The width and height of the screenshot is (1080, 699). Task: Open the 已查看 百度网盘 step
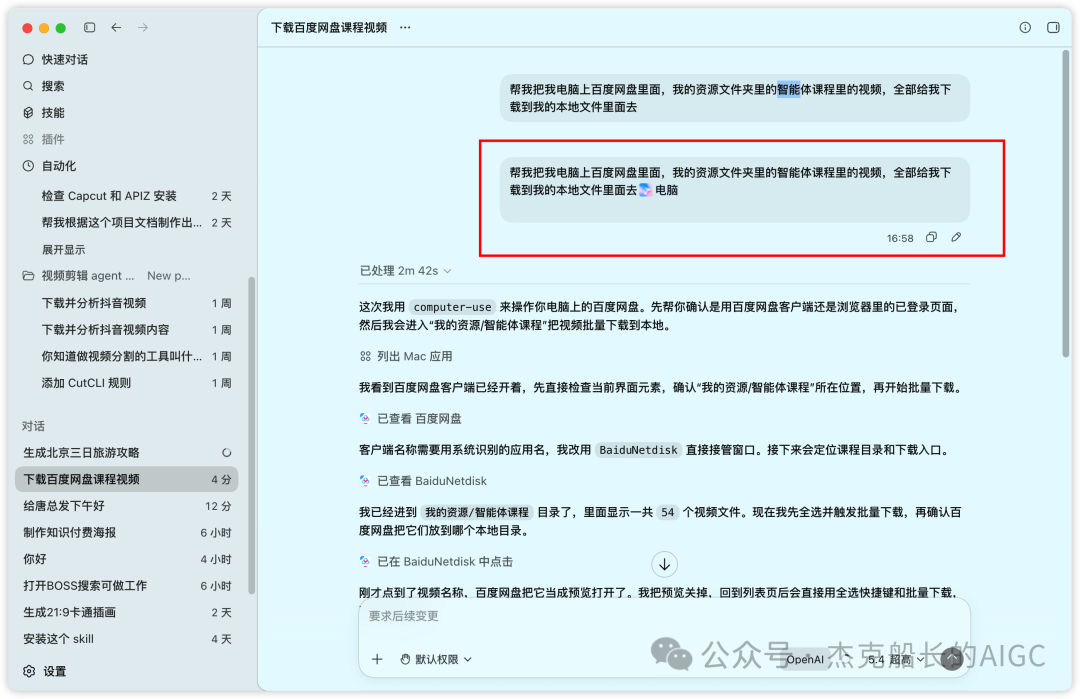point(411,419)
